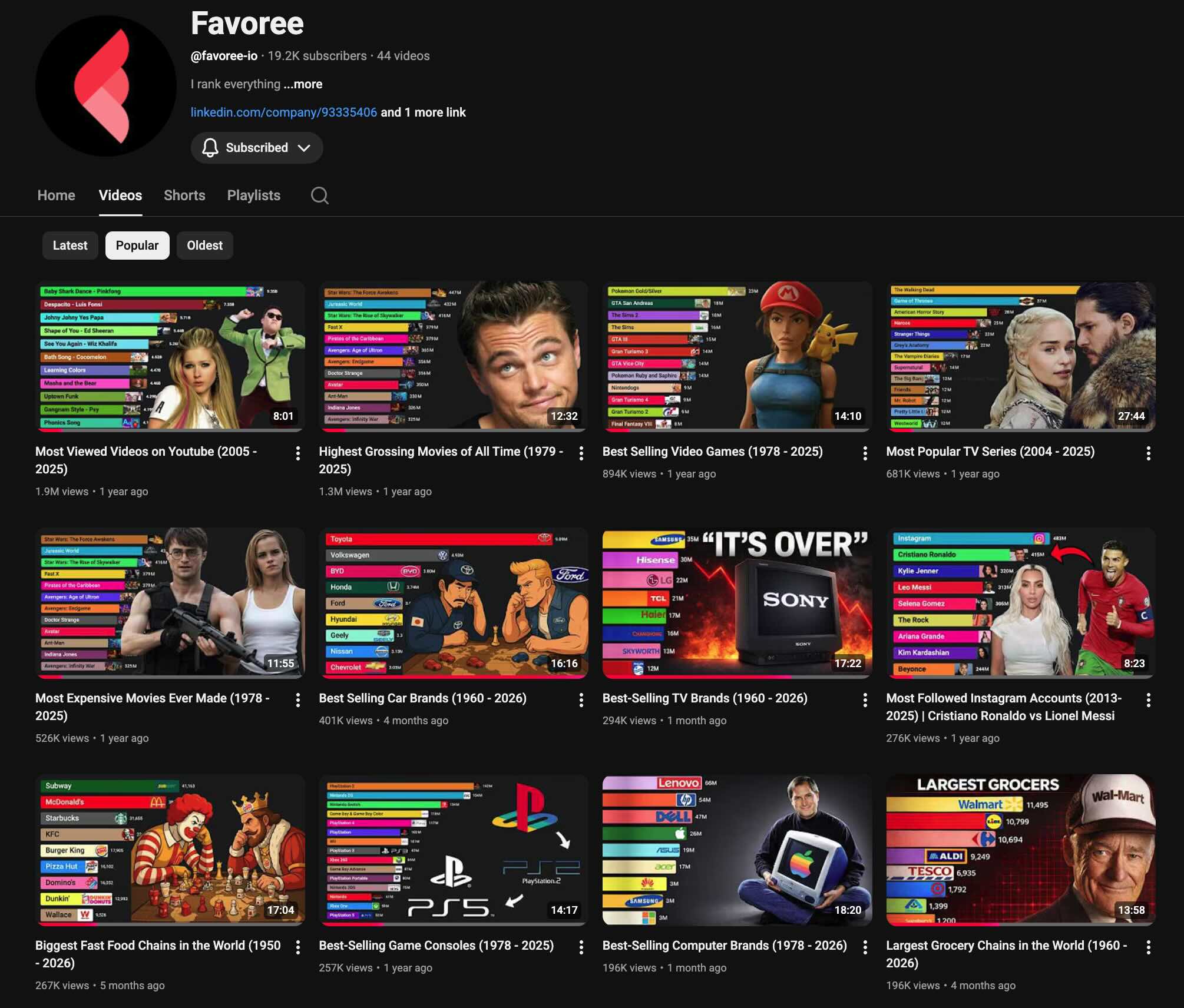Select the Popular sort chip

pyautogui.click(x=137, y=246)
